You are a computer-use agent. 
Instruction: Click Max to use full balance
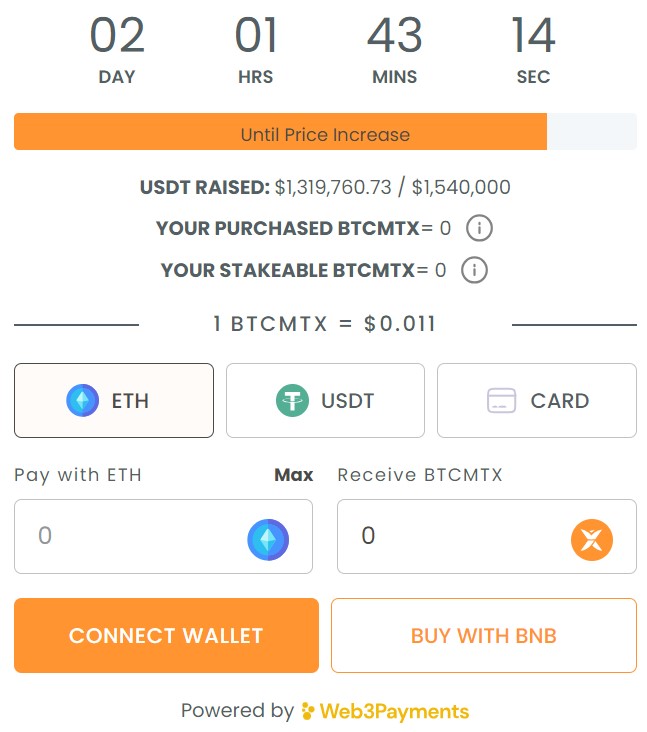click(x=294, y=475)
